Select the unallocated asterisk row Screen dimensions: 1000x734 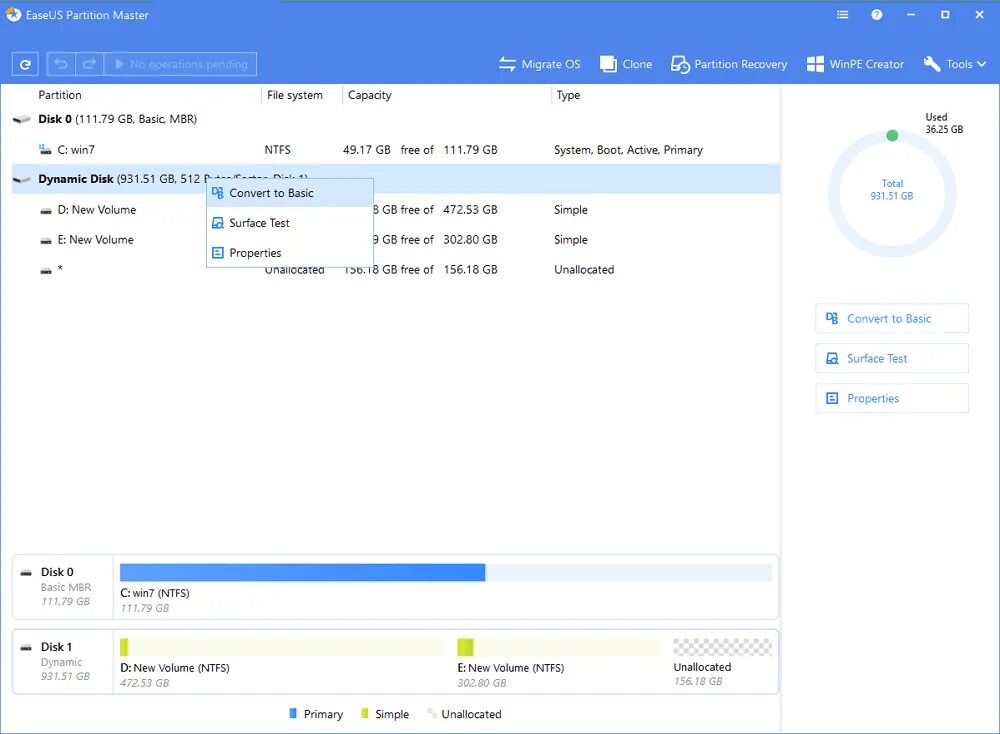[x=395, y=270]
